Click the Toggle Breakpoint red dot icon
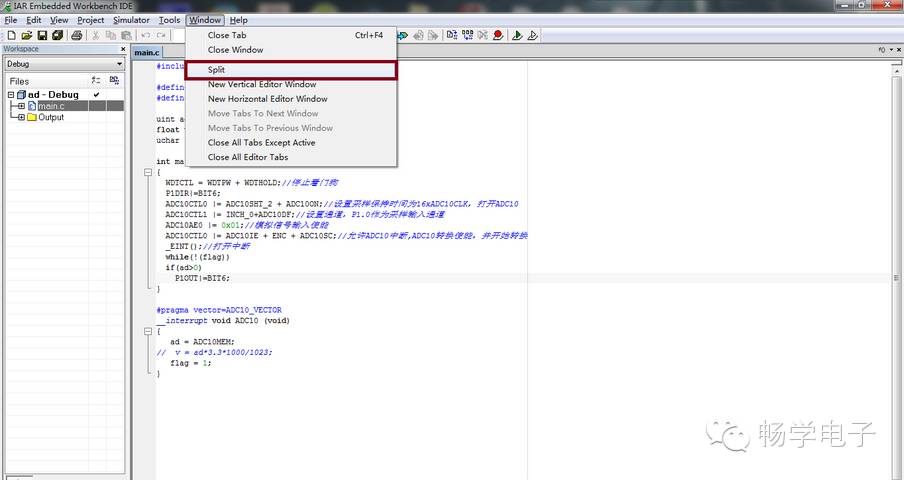 [498, 35]
